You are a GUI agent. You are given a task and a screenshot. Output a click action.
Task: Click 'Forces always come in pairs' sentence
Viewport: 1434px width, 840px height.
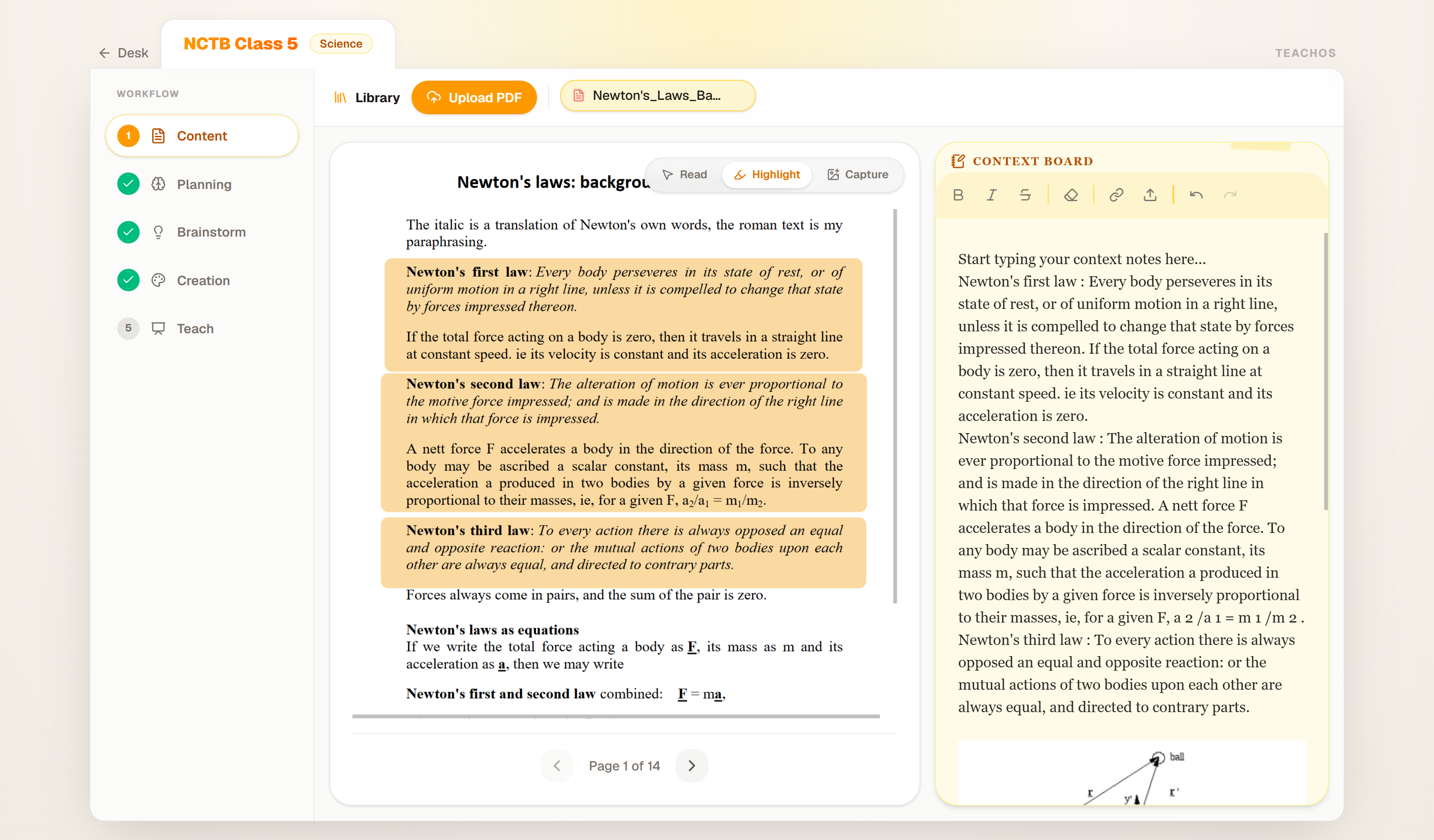click(x=586, y=595)
